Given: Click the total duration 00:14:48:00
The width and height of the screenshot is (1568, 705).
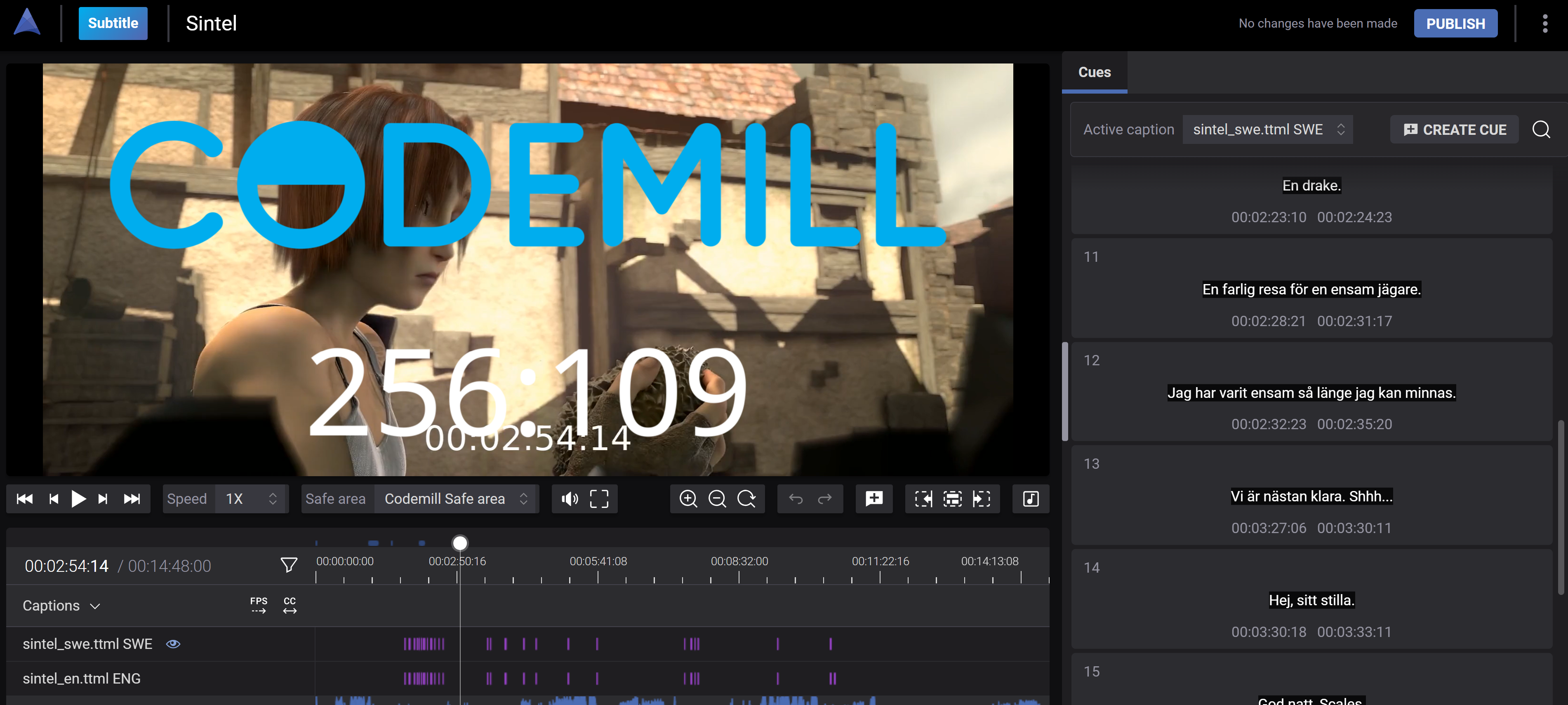Looking at the screenshot, I should pos(169,566).
